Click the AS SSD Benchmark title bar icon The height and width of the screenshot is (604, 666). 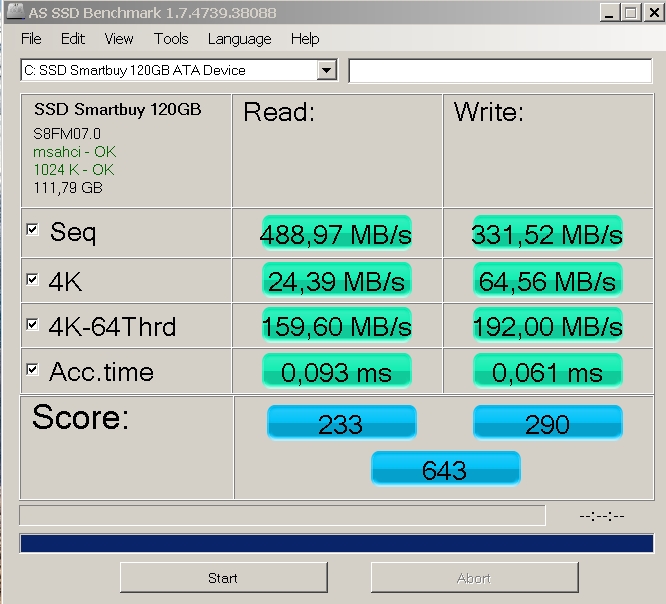click(15, 11)
